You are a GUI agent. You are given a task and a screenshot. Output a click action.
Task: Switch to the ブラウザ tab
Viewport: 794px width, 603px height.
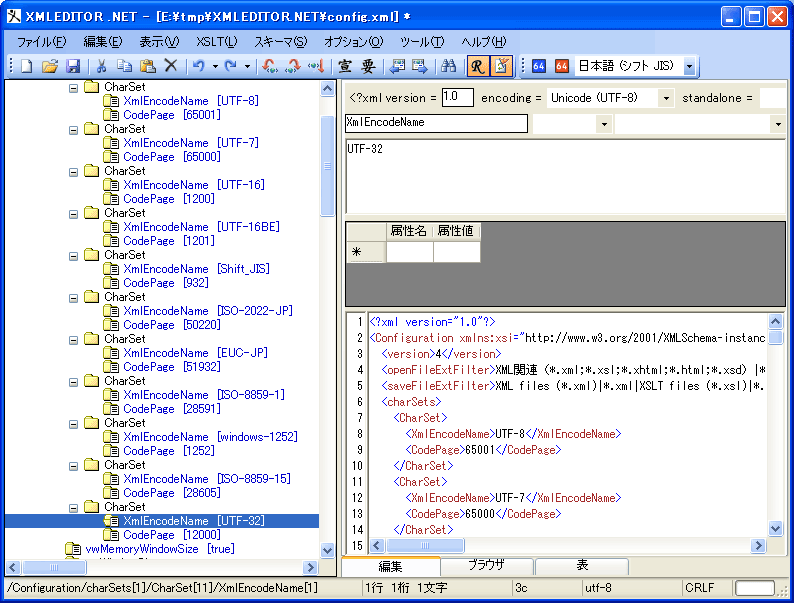click(487, 566)
